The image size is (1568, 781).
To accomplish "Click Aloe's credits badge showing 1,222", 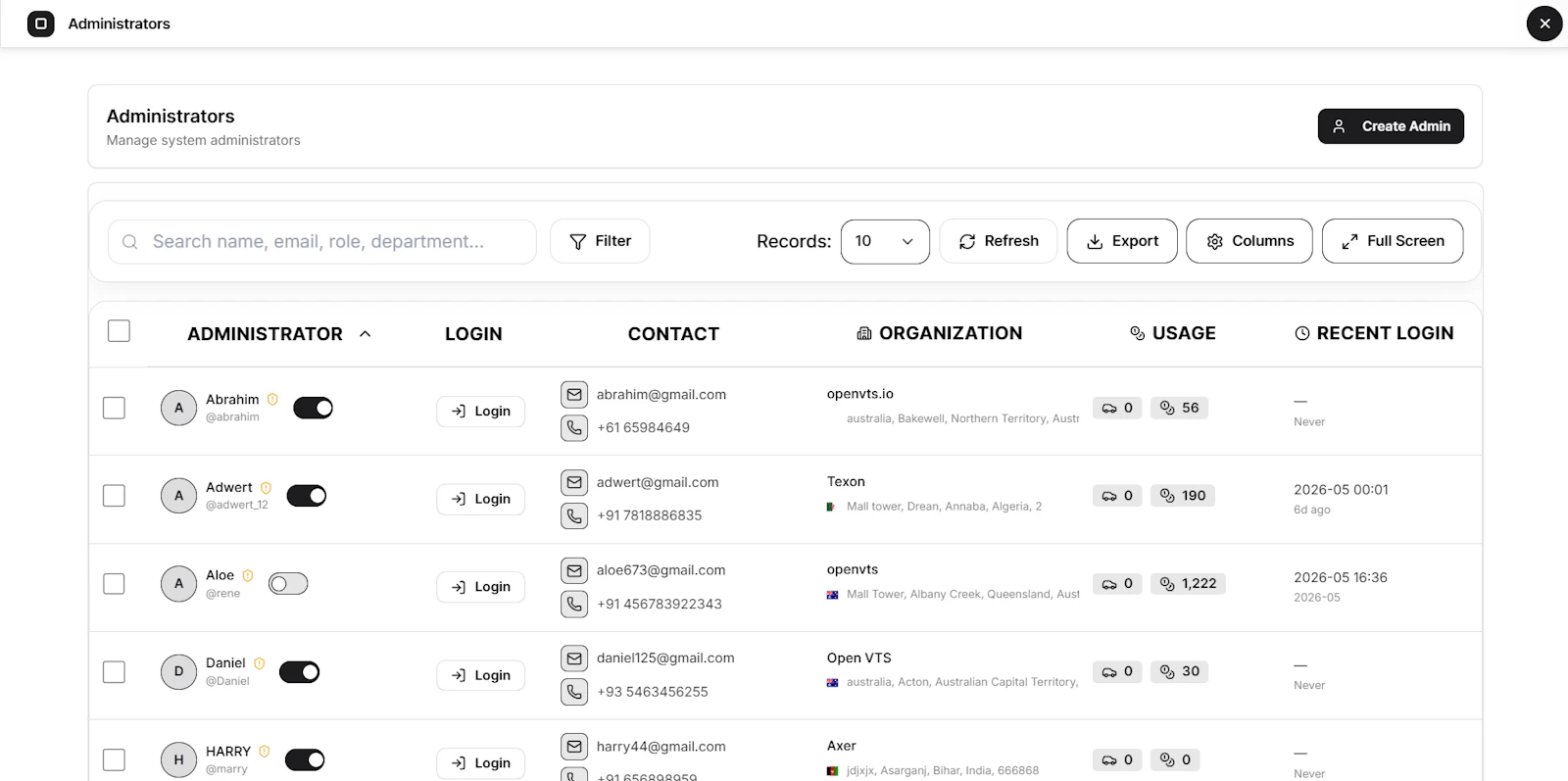I will [1188, 584].
